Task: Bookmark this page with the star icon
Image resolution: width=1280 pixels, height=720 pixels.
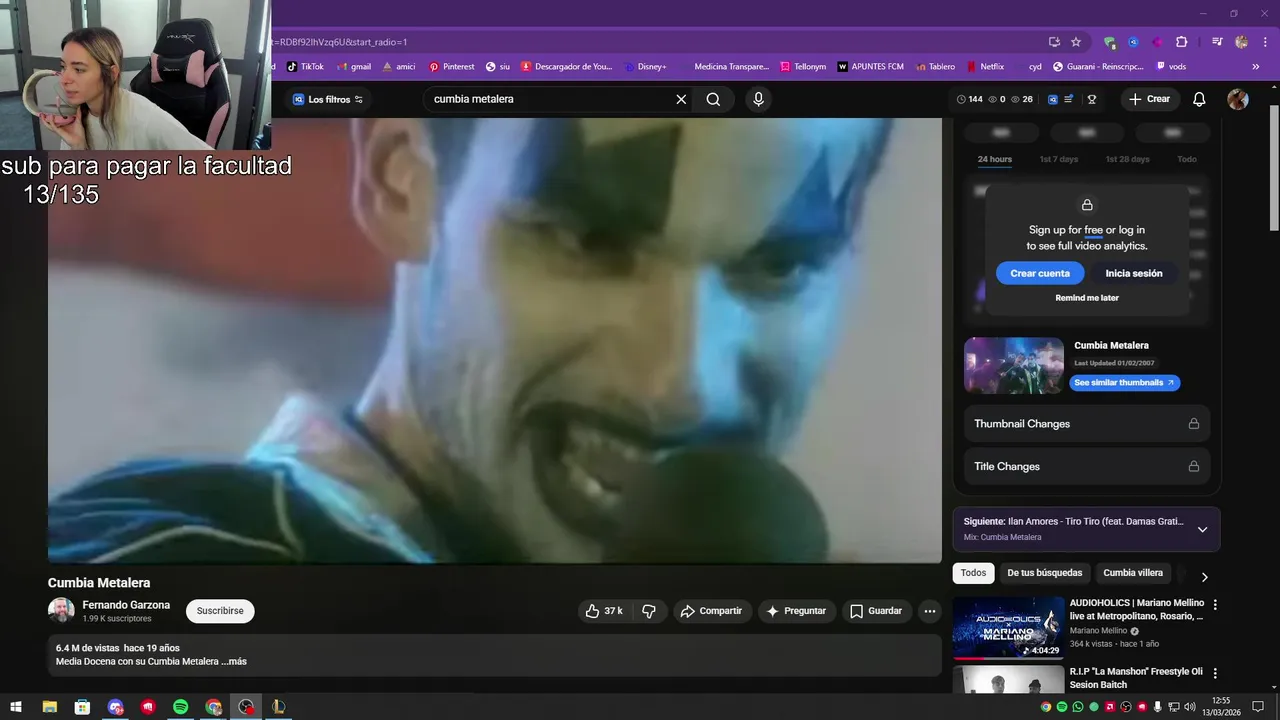Action: [1076, 42]
